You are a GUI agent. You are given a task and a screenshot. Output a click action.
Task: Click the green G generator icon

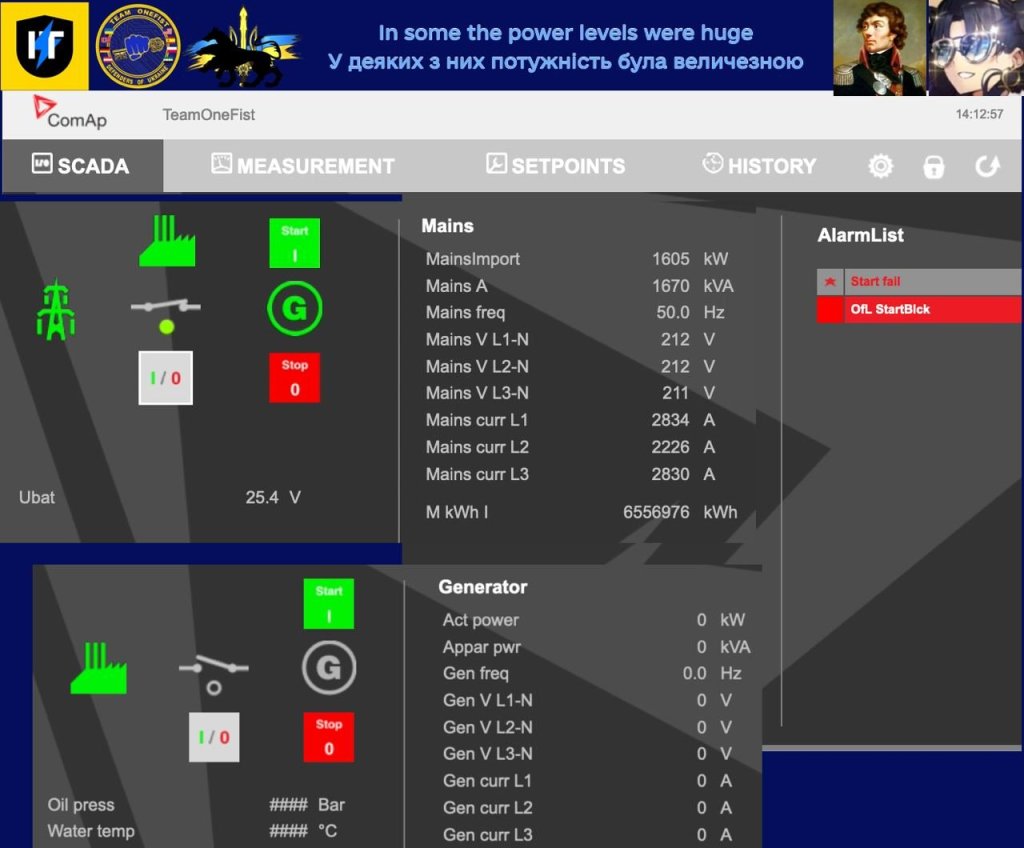[x=294, y=309]
